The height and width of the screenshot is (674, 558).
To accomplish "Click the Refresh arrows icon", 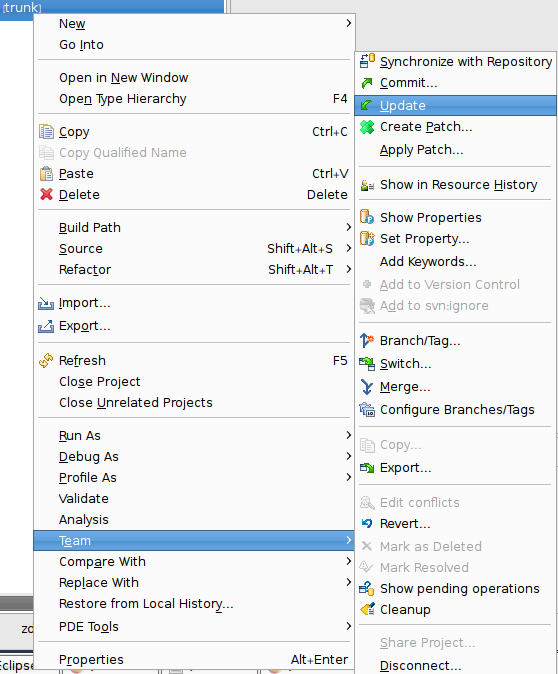I will click(46, 360).
